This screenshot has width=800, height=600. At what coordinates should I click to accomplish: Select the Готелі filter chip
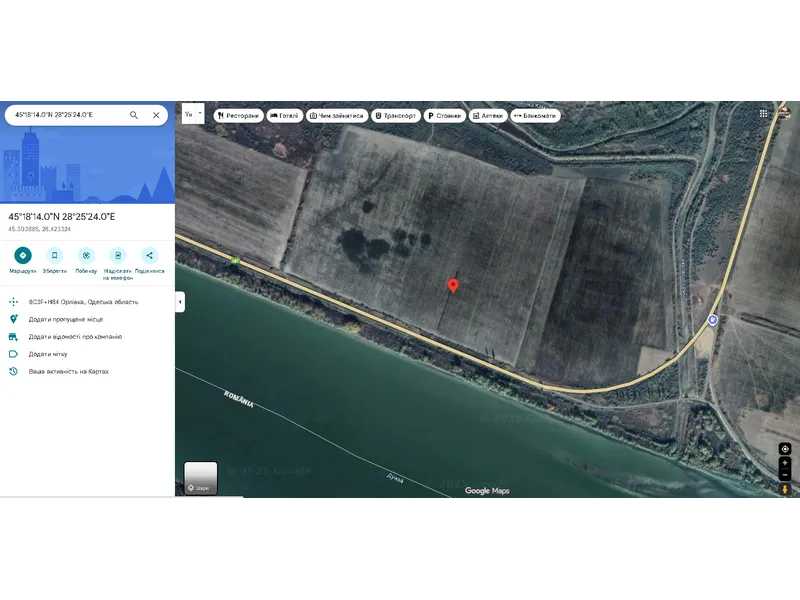pyautogui.click(x=284, y=116)
